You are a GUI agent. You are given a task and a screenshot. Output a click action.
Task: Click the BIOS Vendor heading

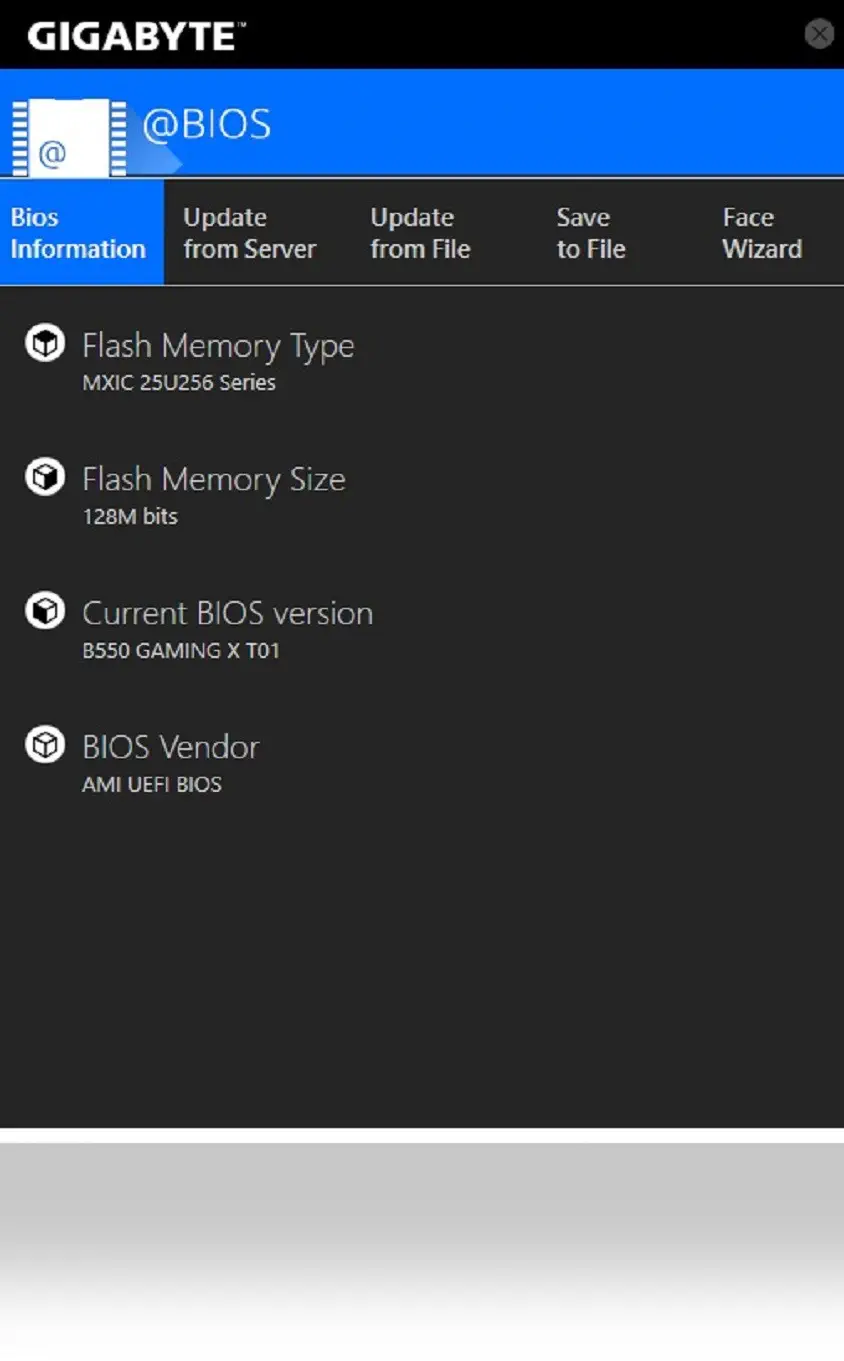pyautogui.click(x=171, y=747)
